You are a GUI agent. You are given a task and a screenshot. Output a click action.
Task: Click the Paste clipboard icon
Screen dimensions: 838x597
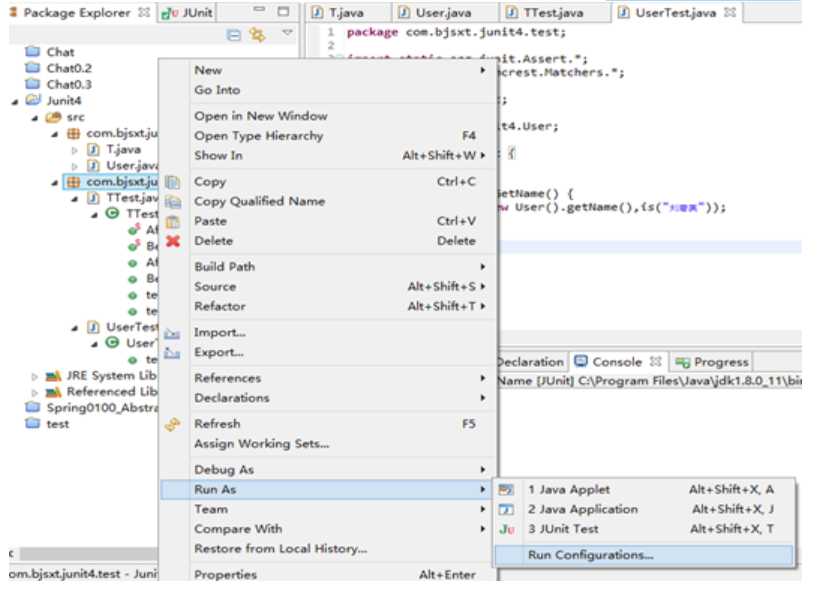coord(173,222)
